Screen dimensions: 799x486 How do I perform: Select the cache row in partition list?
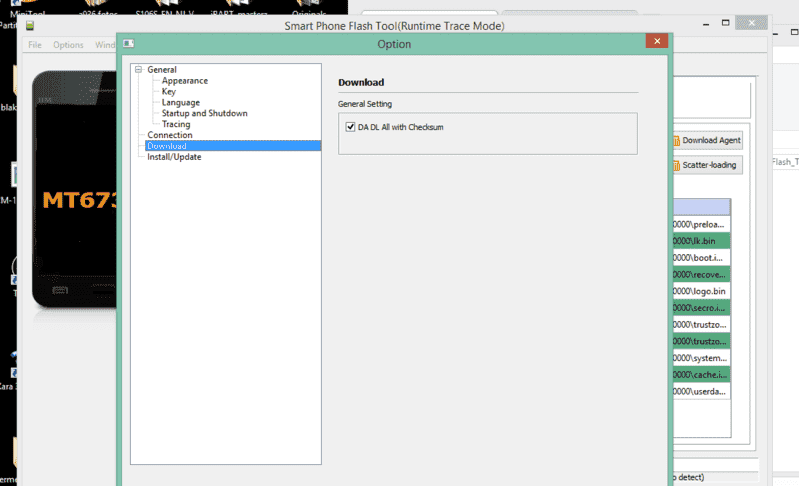click(x=701, y=375)
